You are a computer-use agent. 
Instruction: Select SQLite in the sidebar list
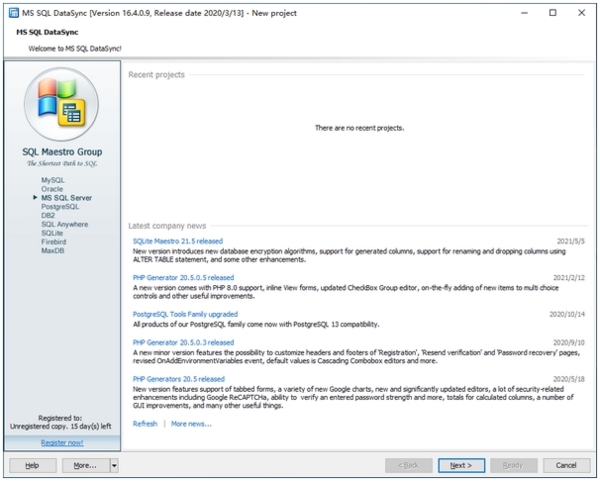(x=52, y=233)
